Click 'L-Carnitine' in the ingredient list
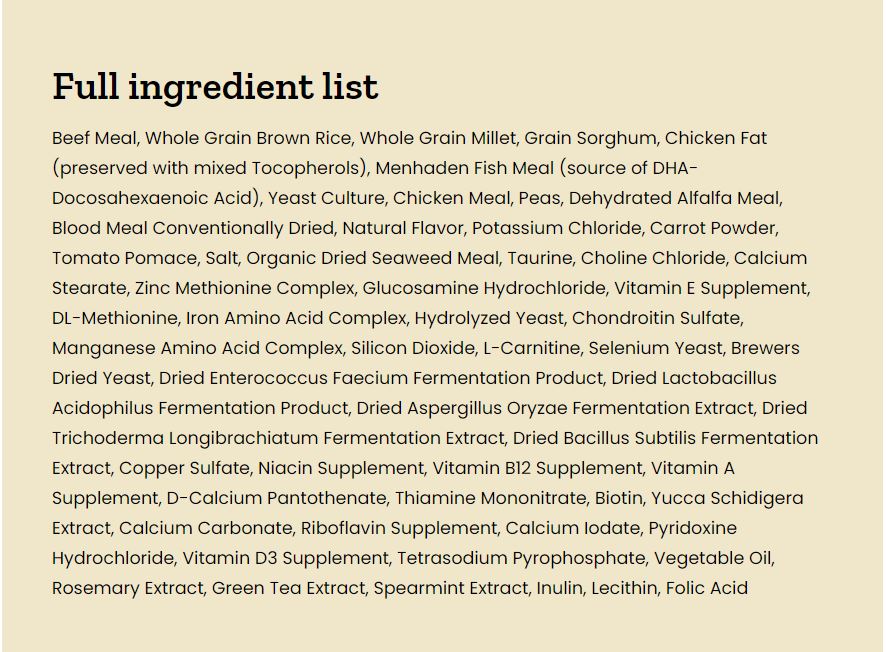 click(x=532, y=348)
